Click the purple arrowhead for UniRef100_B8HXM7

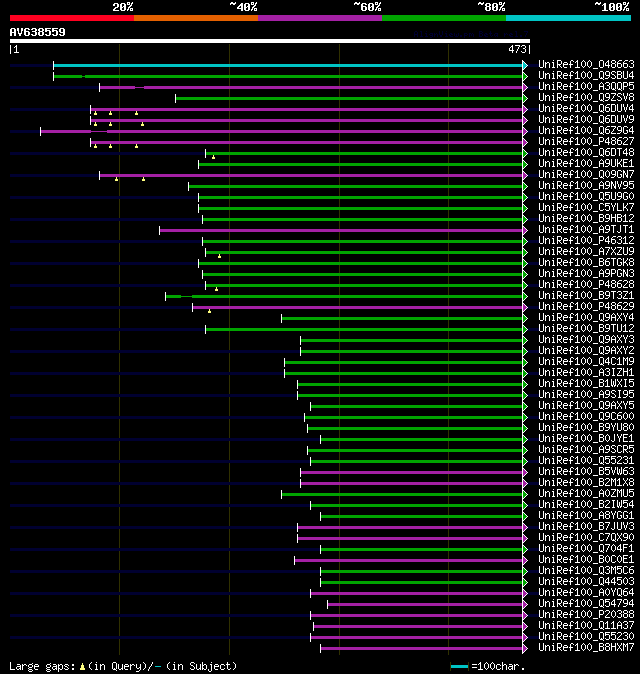[525, 648]
